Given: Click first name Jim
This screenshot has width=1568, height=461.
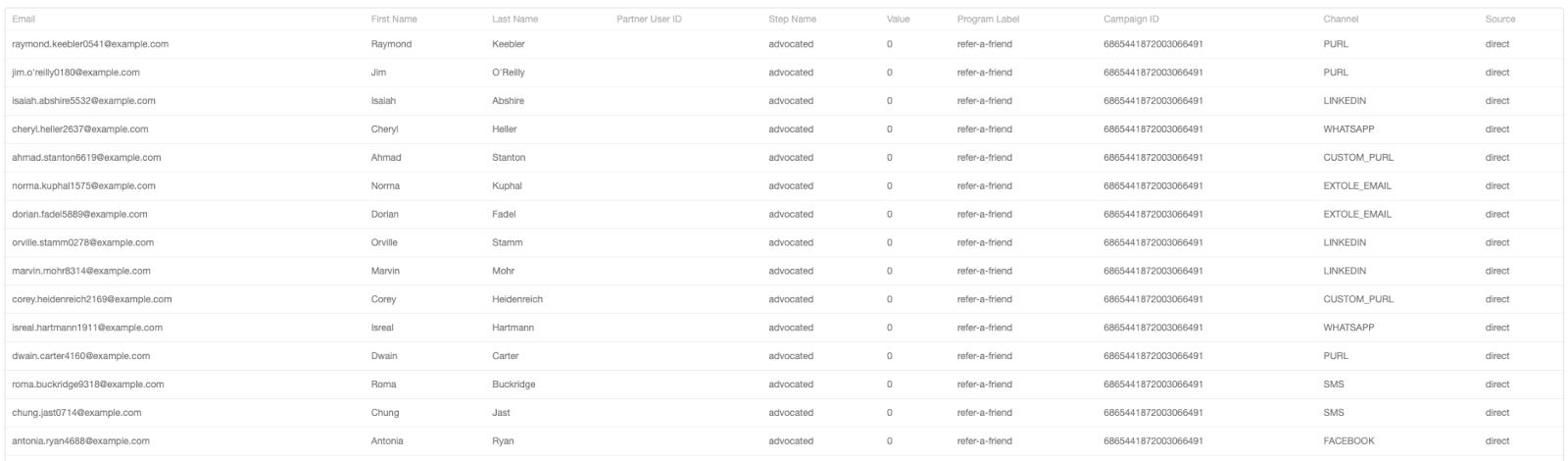Looking at the screenshot, I should pos(379,73).
